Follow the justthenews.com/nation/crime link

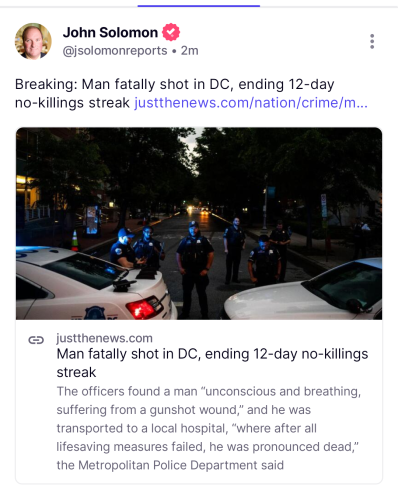pos(251,103)
